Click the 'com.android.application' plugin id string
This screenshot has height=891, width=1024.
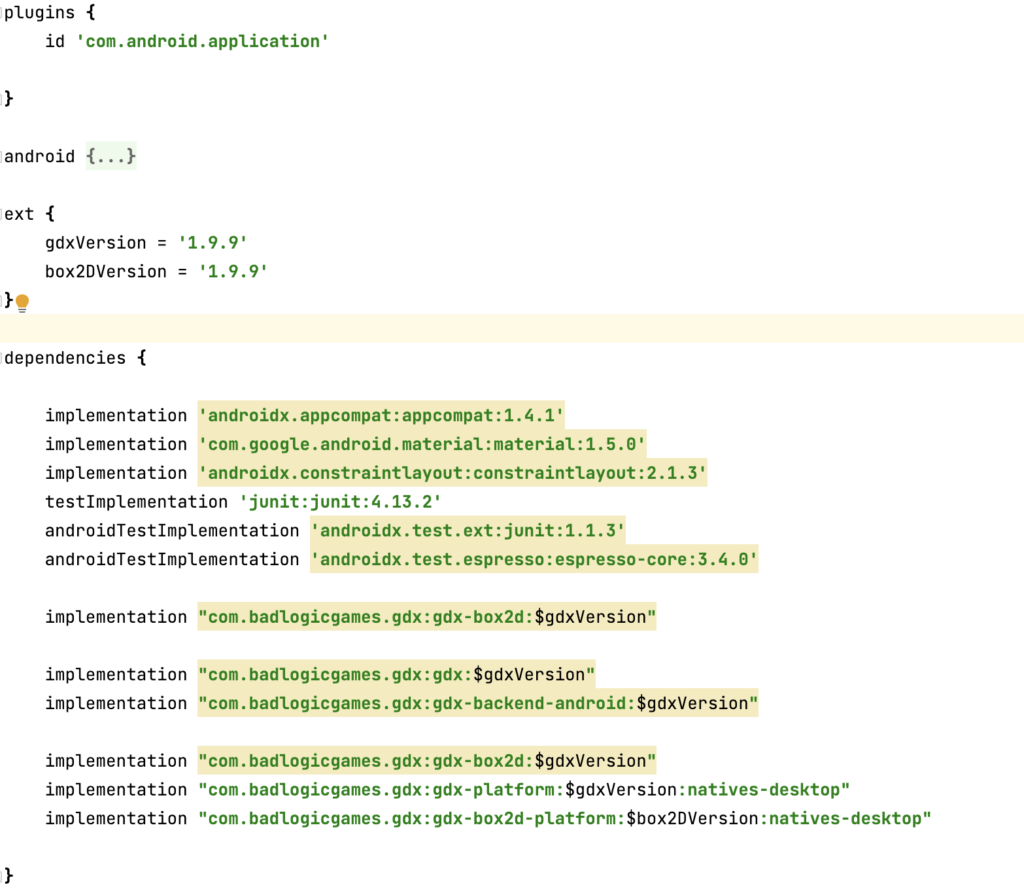coord(202,41)
